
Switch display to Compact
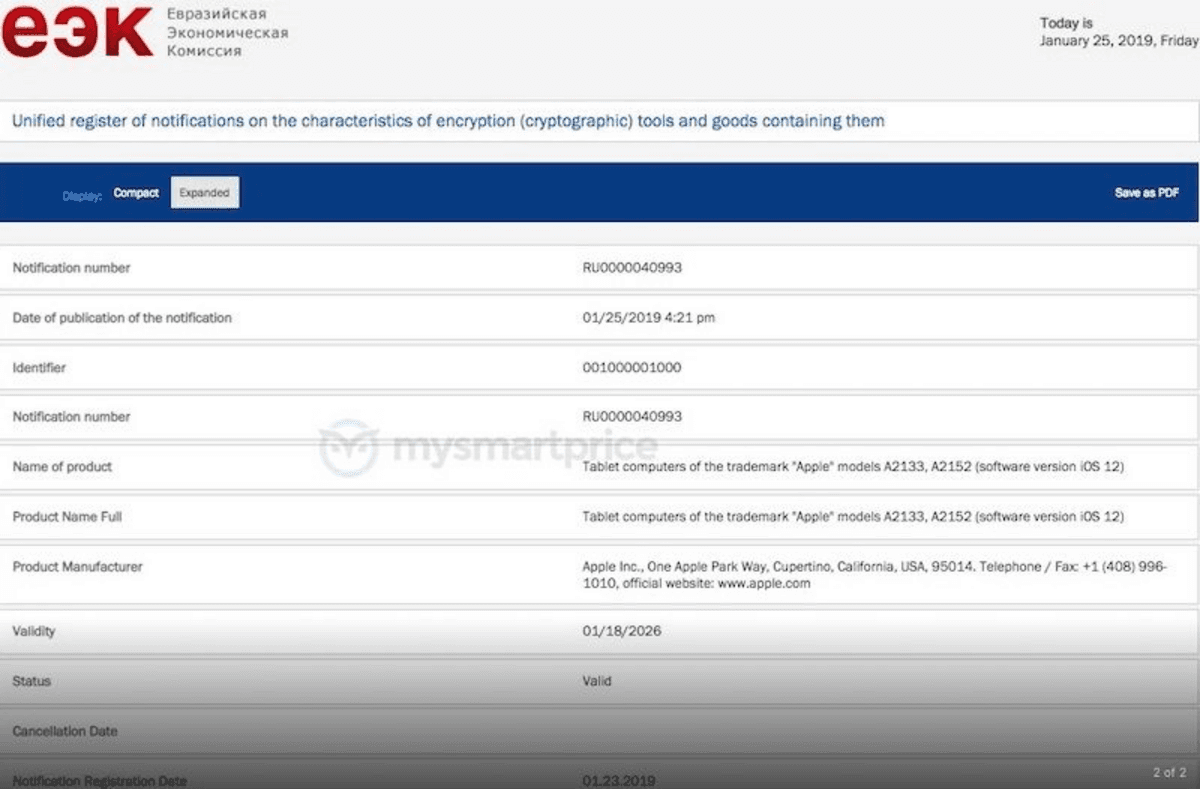[136, 193]
